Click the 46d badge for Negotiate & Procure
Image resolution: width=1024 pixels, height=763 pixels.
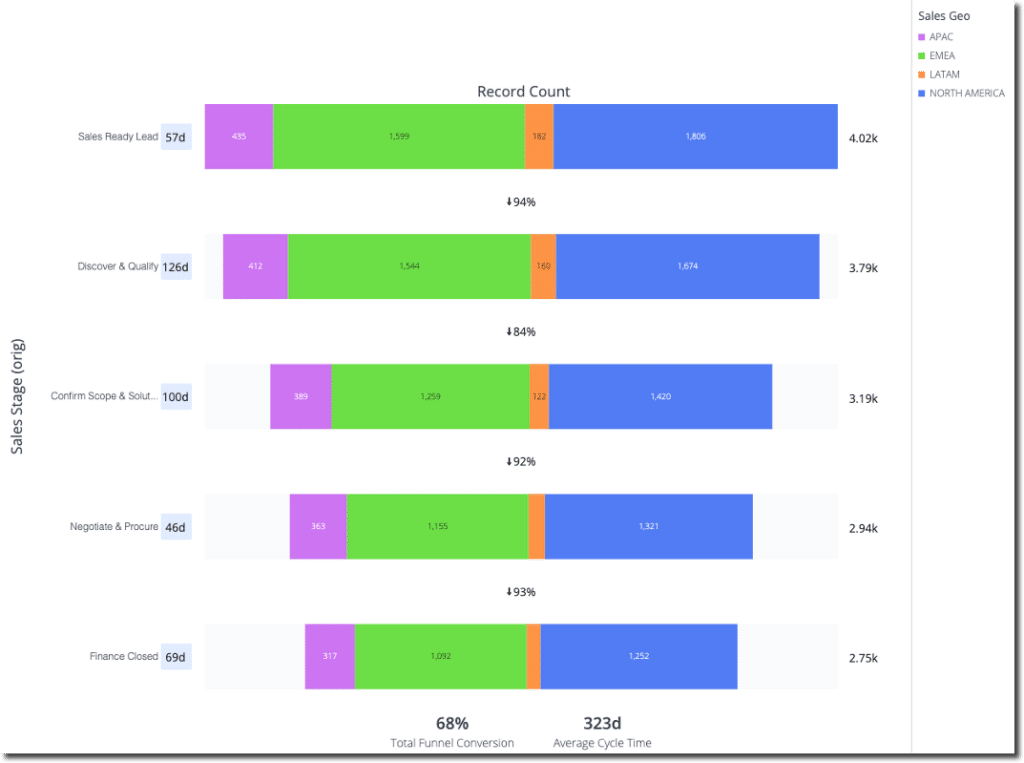coord(176,527)
